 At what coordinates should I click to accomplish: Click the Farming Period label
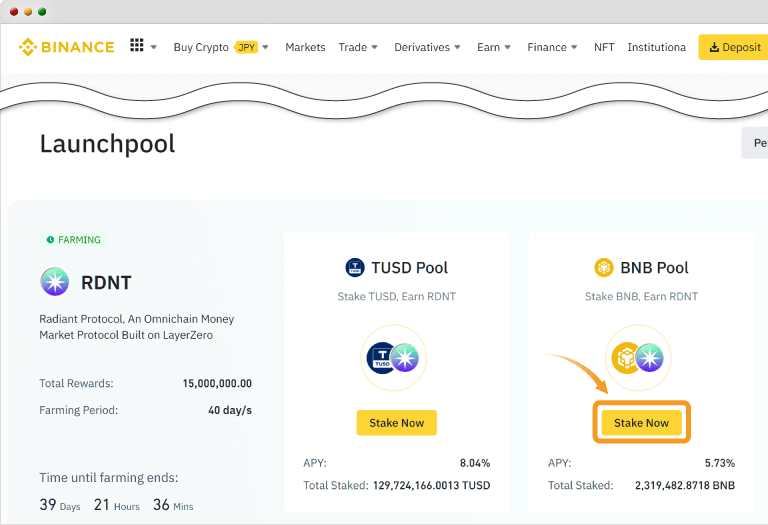point(78,410)
